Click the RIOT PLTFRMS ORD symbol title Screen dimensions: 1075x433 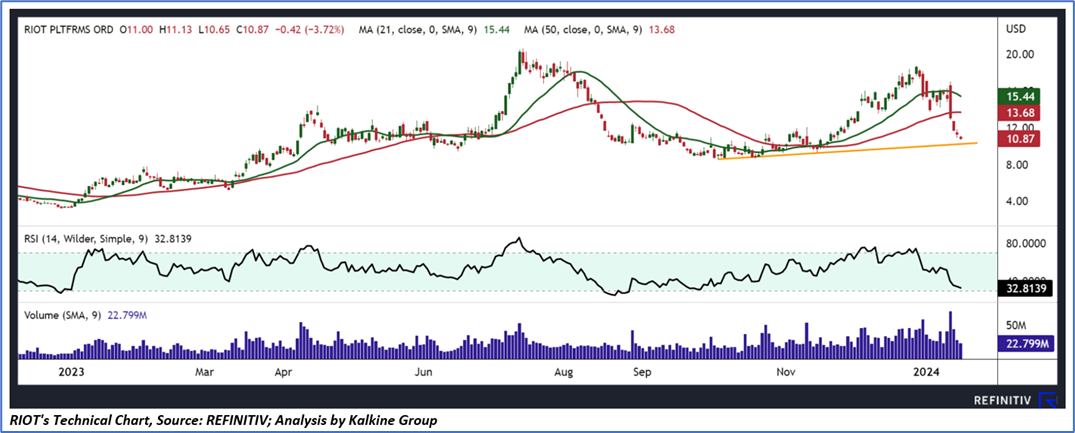pyautogui.click(x=69, y=31)
